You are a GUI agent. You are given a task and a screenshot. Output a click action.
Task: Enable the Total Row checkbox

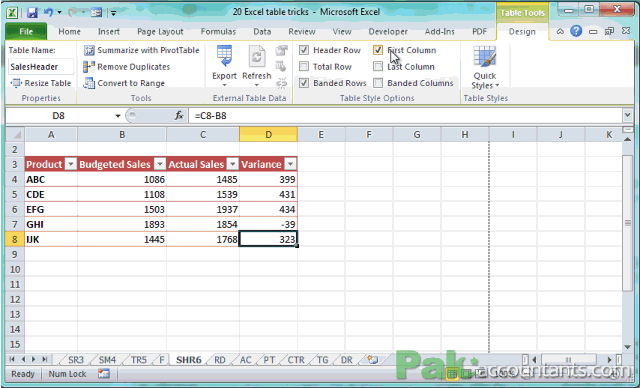coord(304,67)
